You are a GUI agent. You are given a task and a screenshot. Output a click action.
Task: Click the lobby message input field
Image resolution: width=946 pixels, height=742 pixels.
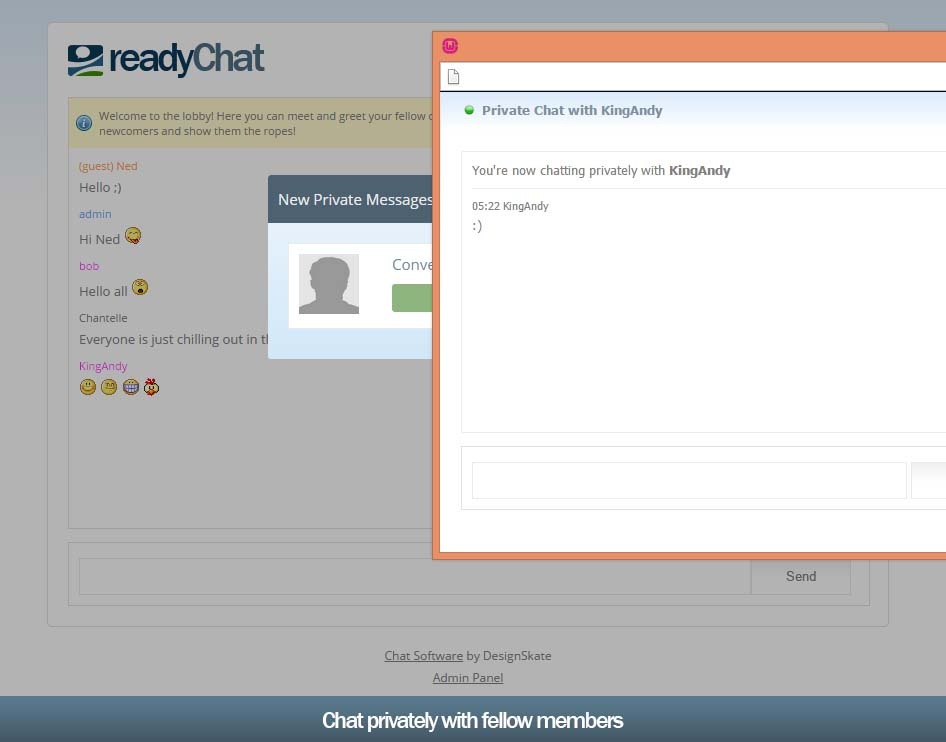(x=415, y=576)
